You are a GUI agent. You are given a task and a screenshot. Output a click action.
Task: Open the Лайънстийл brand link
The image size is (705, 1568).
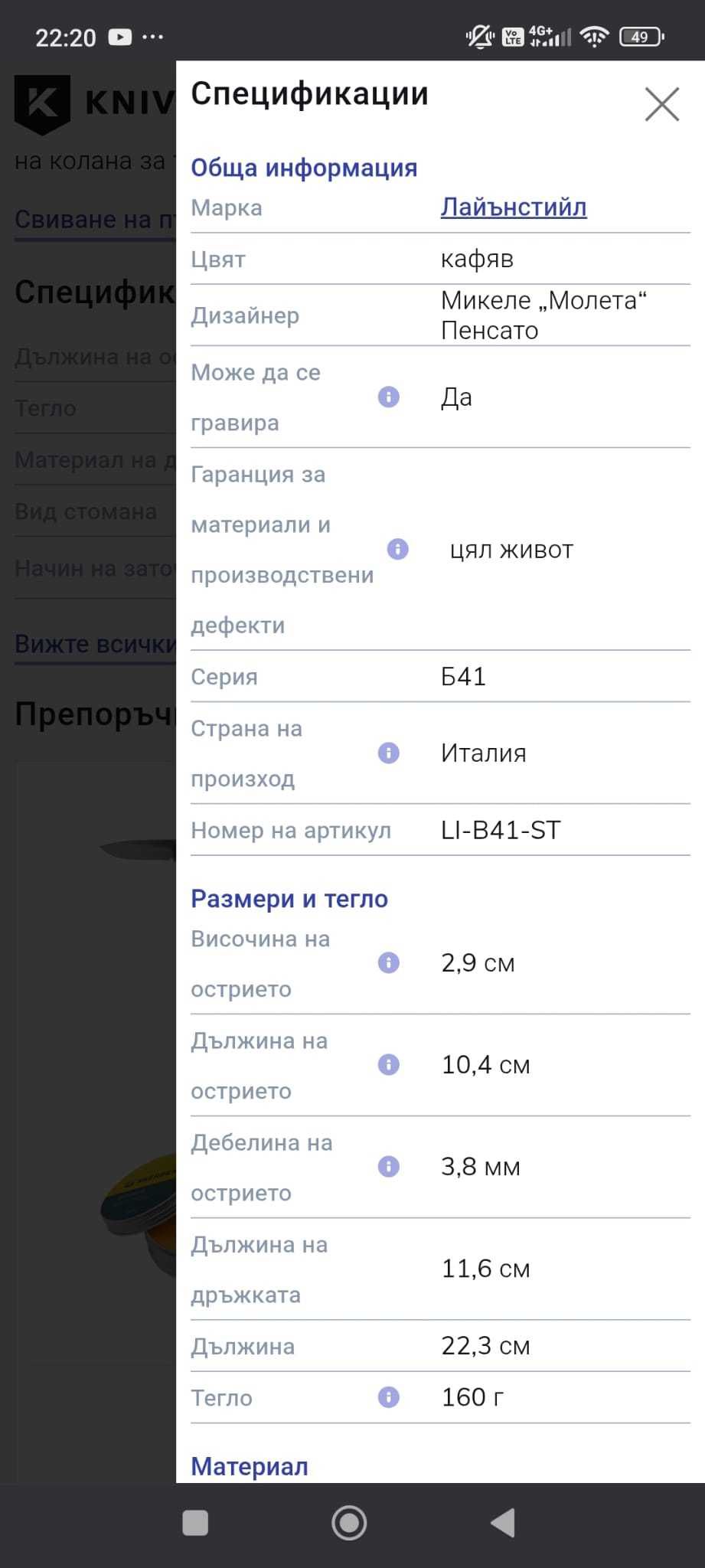coord(514,207)
